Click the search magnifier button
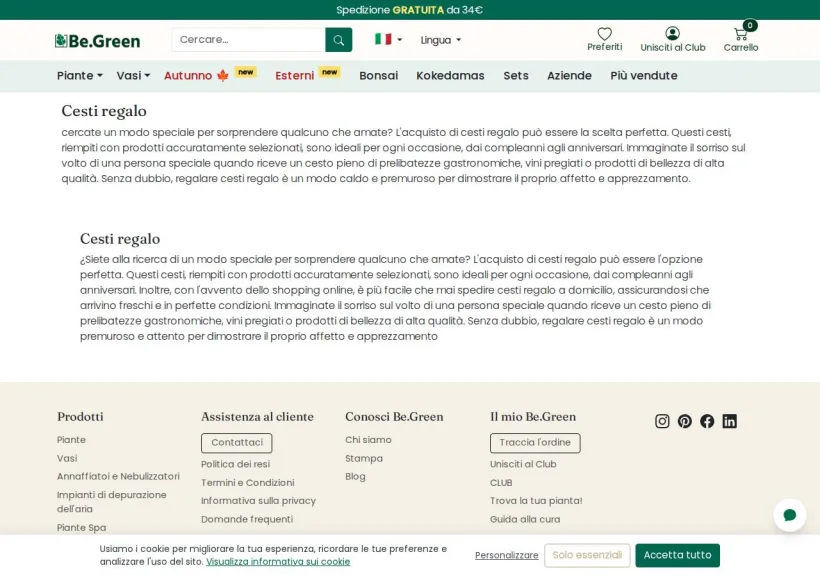 [x=338, y=40]
